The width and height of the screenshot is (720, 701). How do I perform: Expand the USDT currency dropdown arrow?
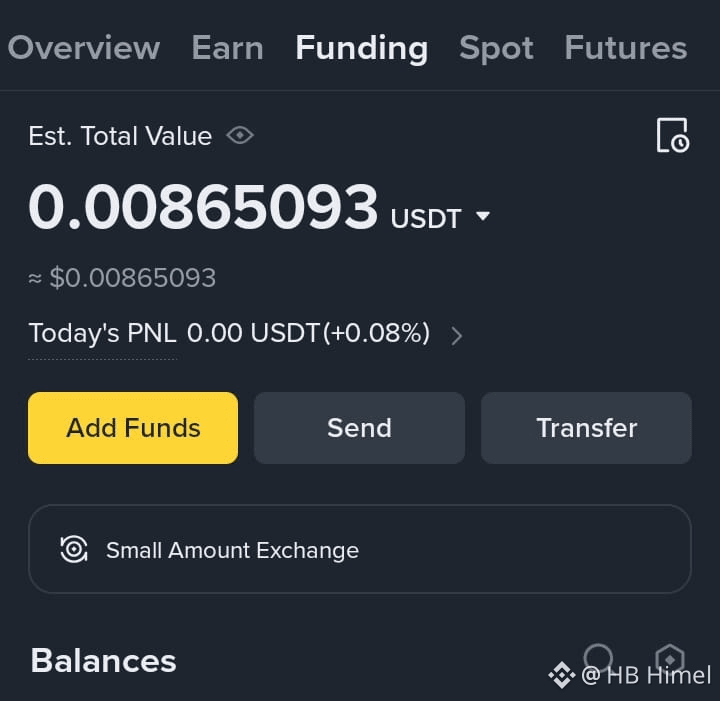pyautogui.click(x=483, y=215)
